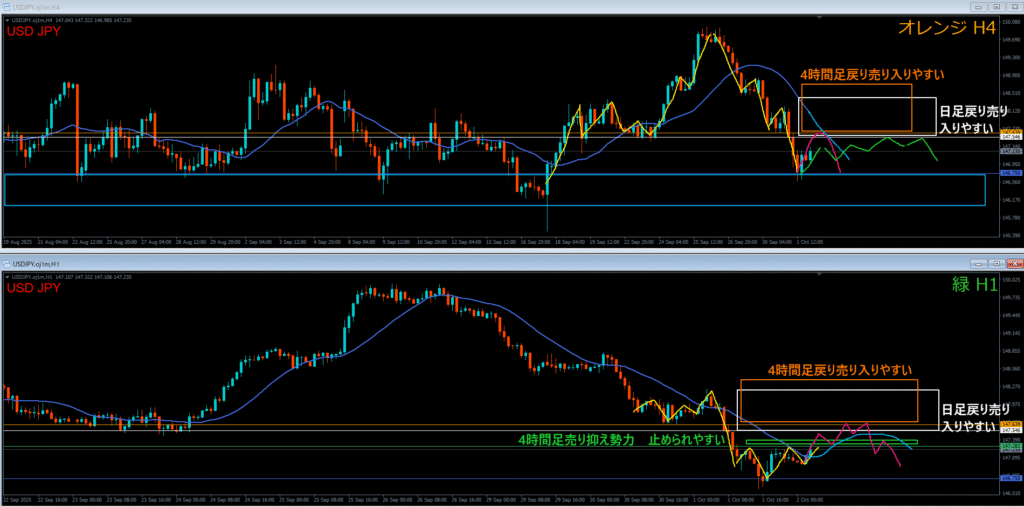1024x507 pixels.
Task: Minimize the USDJPY H1 chart window
Action: click(x=978, y=263)
